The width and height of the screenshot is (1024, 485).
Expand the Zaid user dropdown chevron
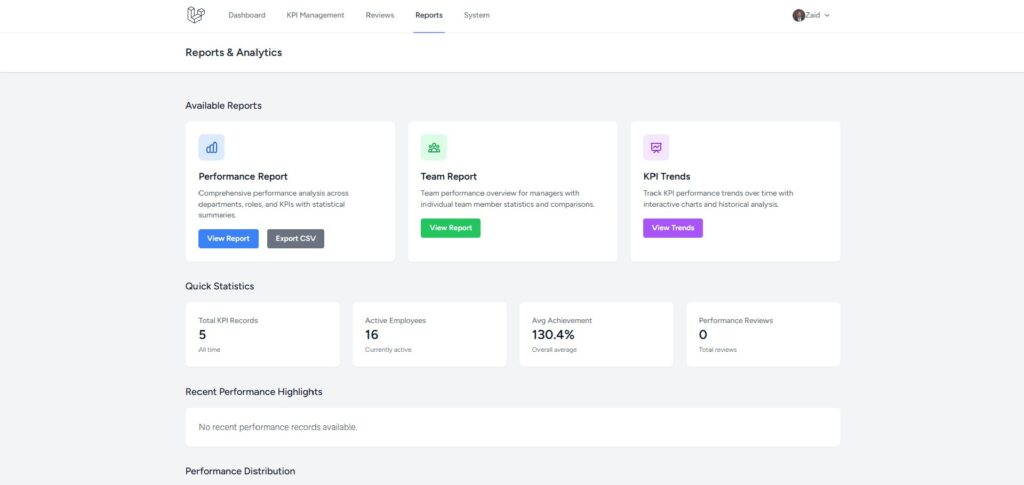pyautogui.click(x=827, y=16)
